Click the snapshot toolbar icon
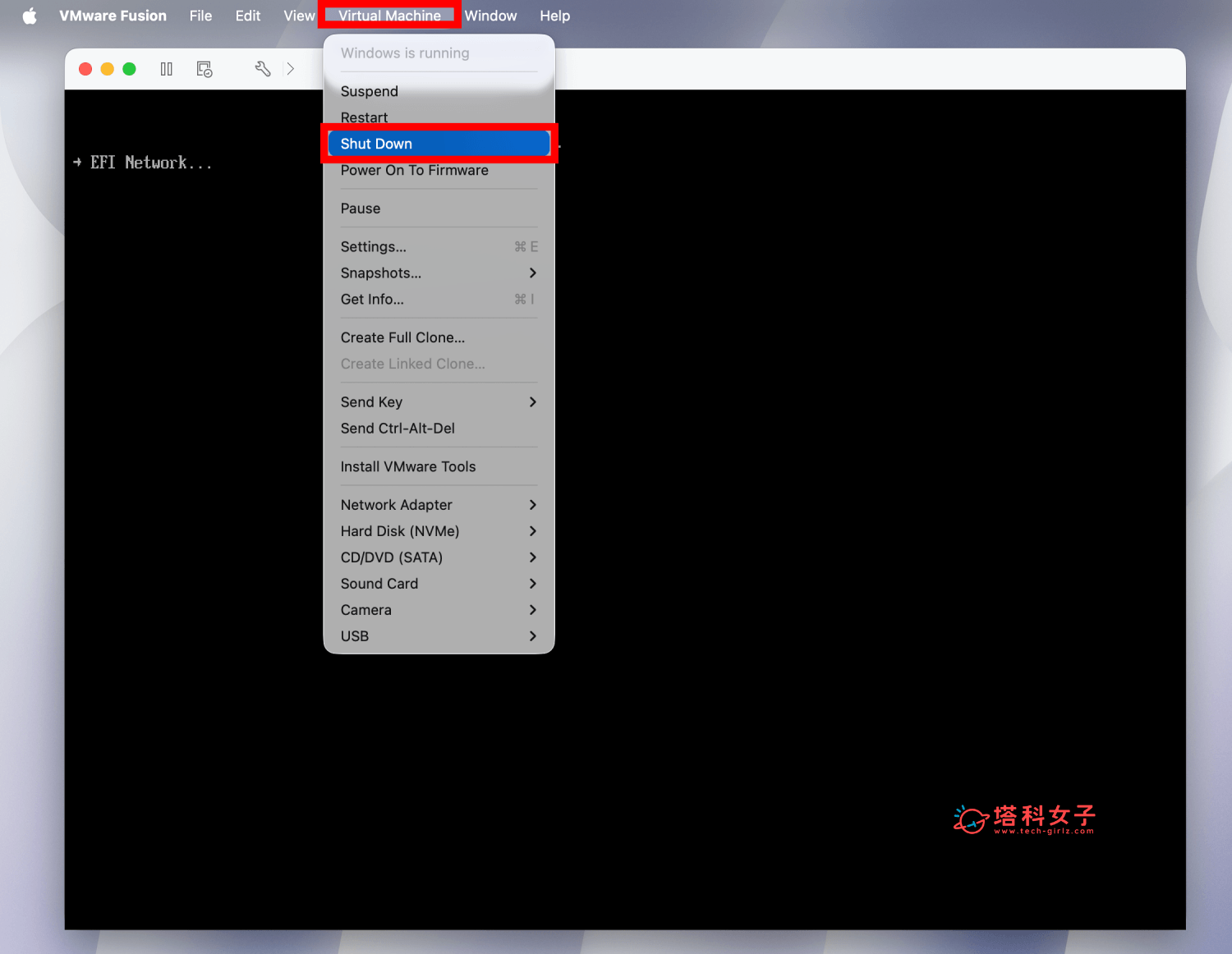This screenshot has width=1232, height=954. pos(205,69)
